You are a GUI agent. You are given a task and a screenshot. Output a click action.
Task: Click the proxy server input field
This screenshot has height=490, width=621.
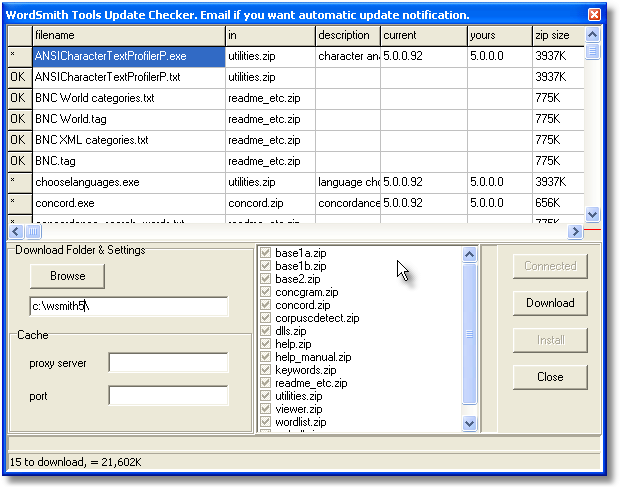pyautogui.click(x=168, y=362)
